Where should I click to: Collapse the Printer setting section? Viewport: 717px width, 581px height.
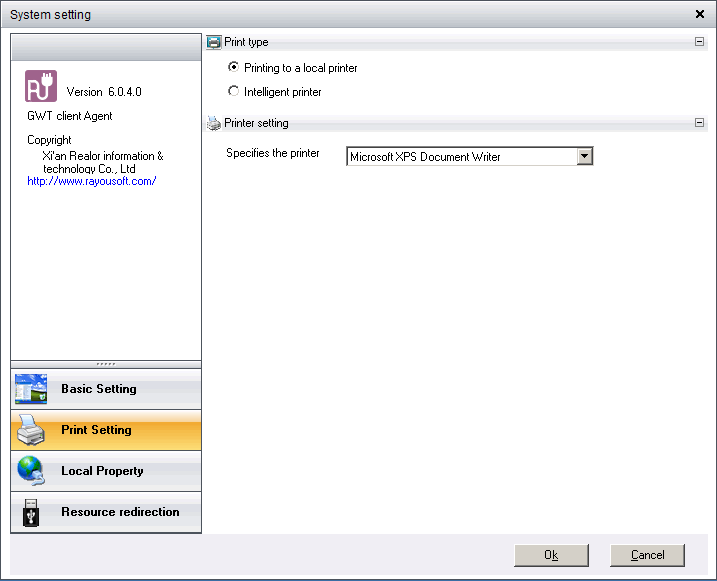click(x=699, y=123)
